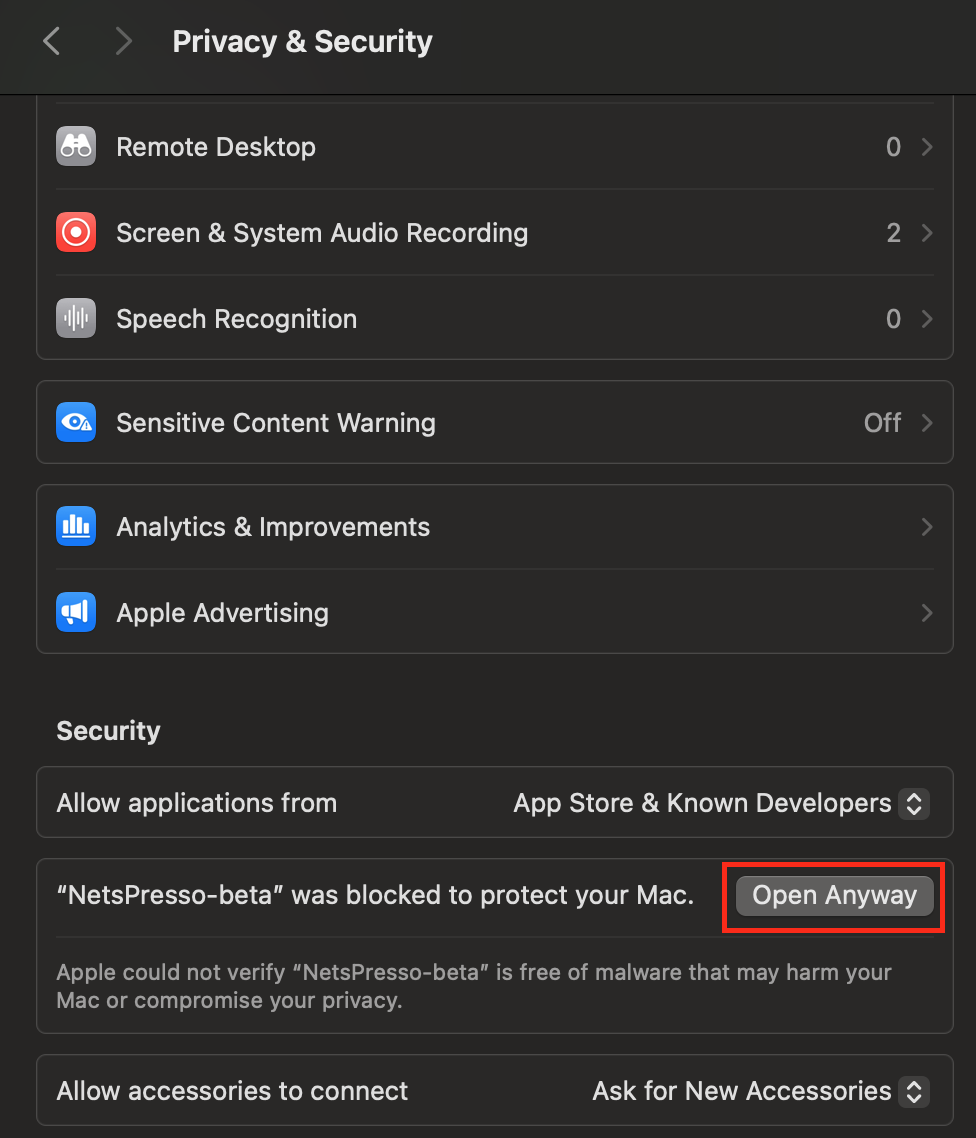Click the Off value for Sensitive Content
This screenshot has height=1138, width=976.
pos(882,423)
